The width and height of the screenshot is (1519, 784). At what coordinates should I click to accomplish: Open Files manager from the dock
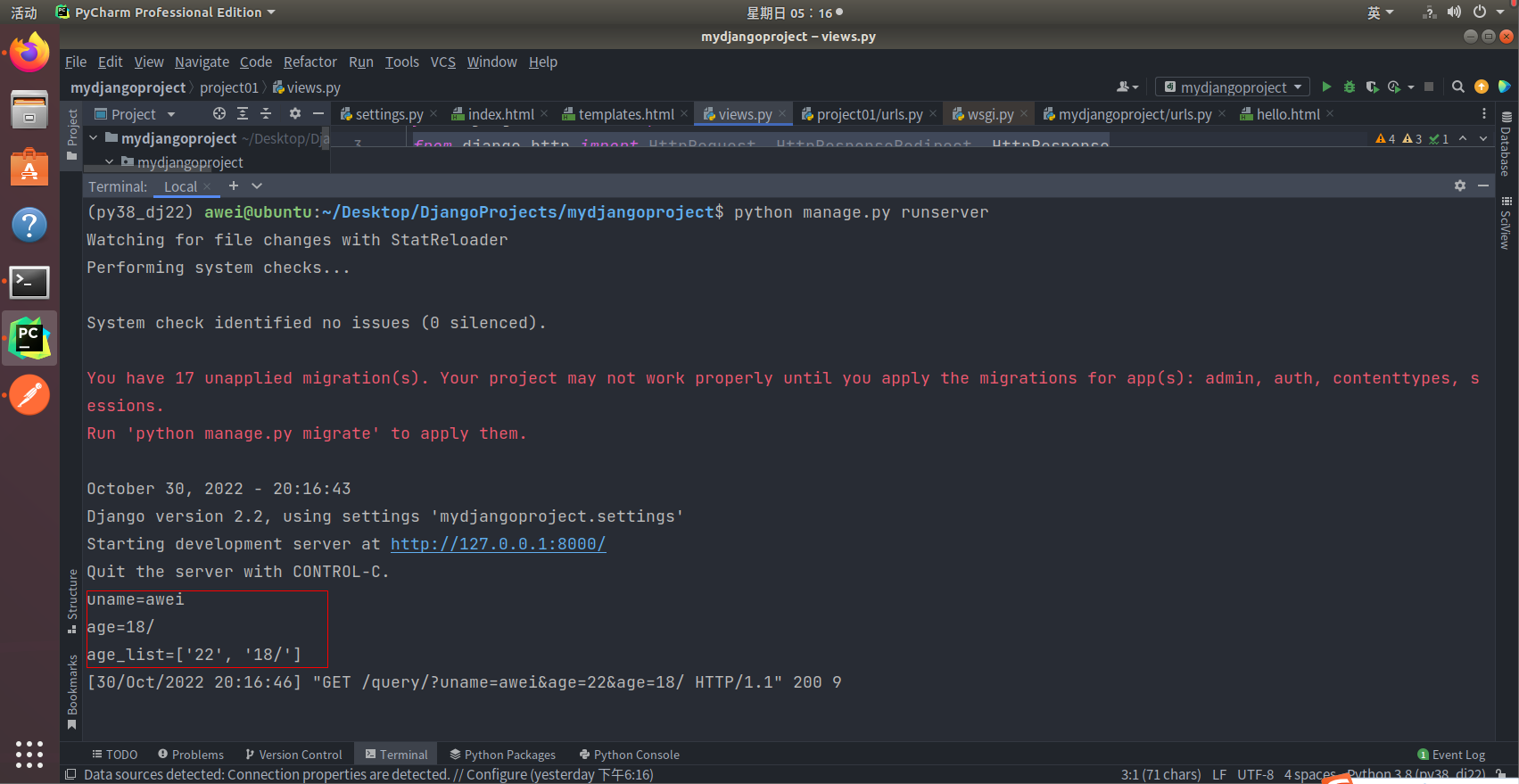(x=29, y=110)
